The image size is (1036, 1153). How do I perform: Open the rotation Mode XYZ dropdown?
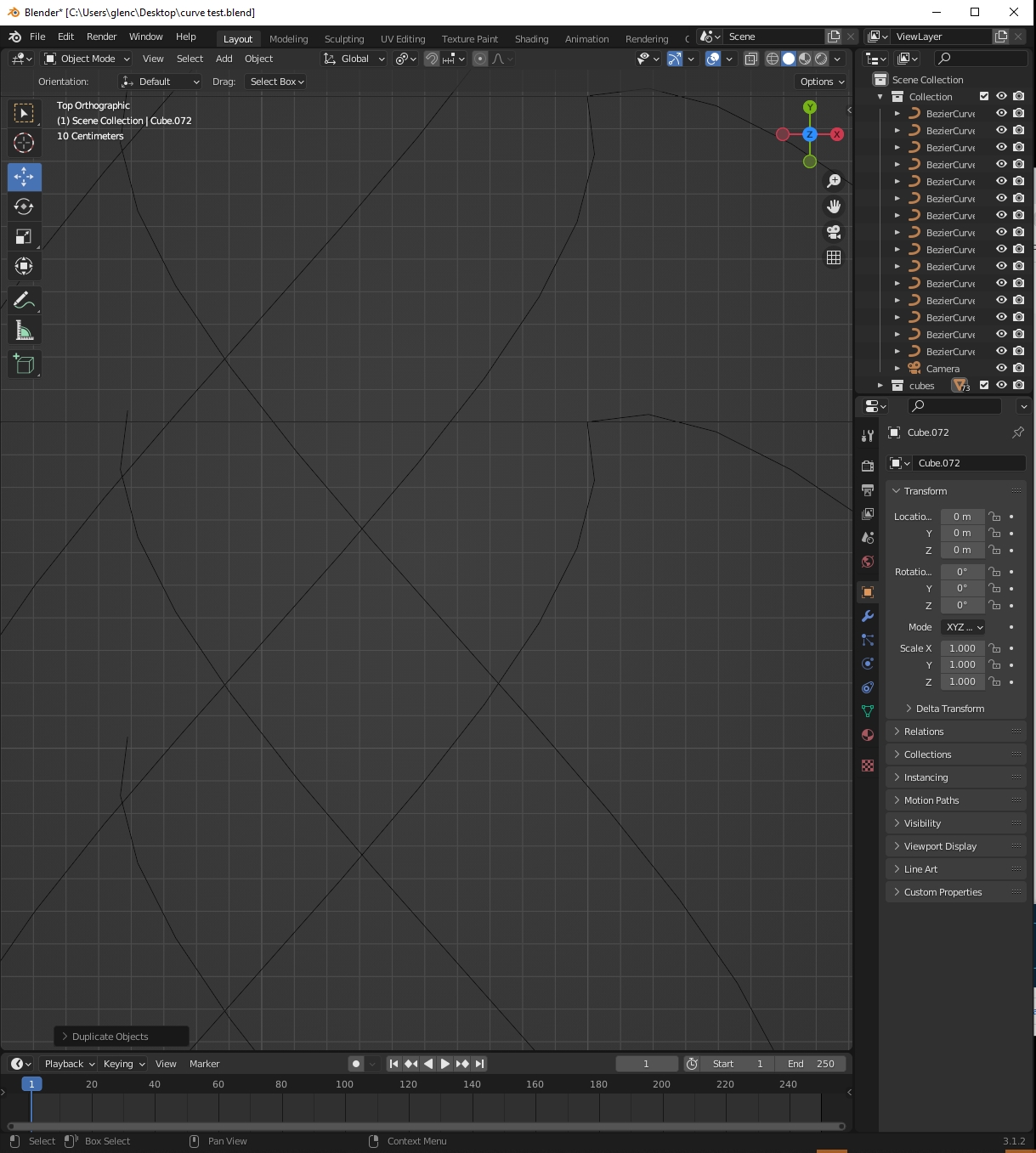tap(964, 627)
